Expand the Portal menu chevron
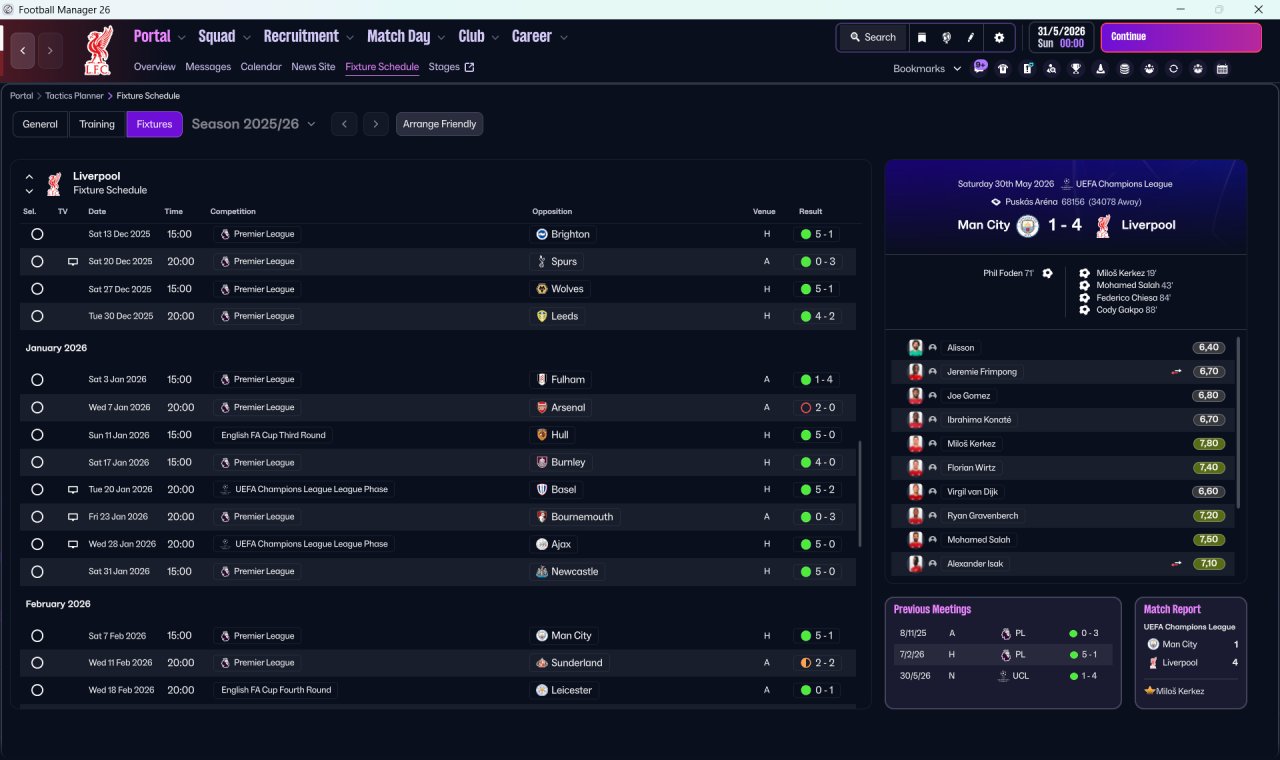Viewport: 1280px width, 760px height. (x=182, y=38)
